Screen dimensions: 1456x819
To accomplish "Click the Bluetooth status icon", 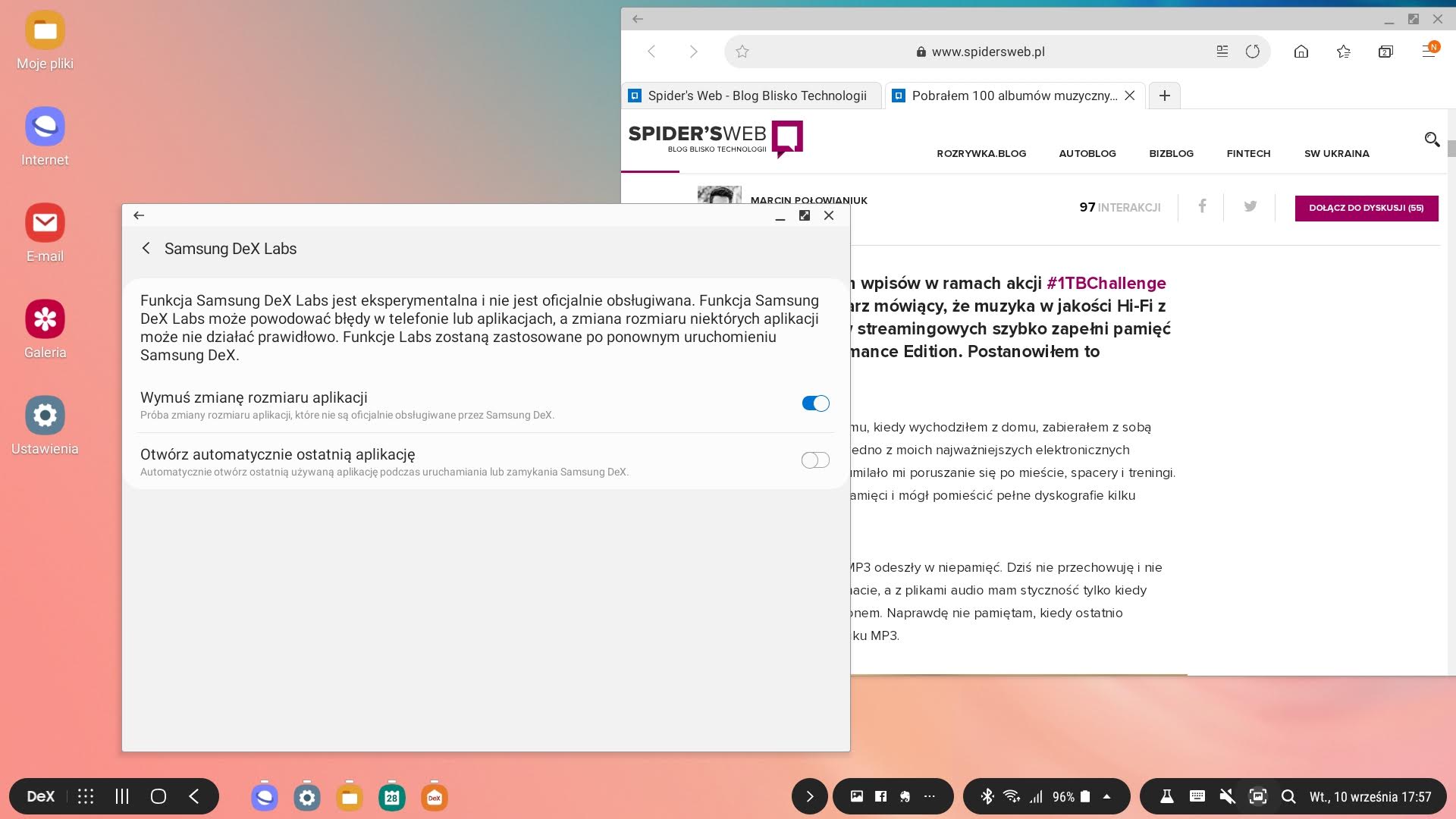I will coord(987,796).
